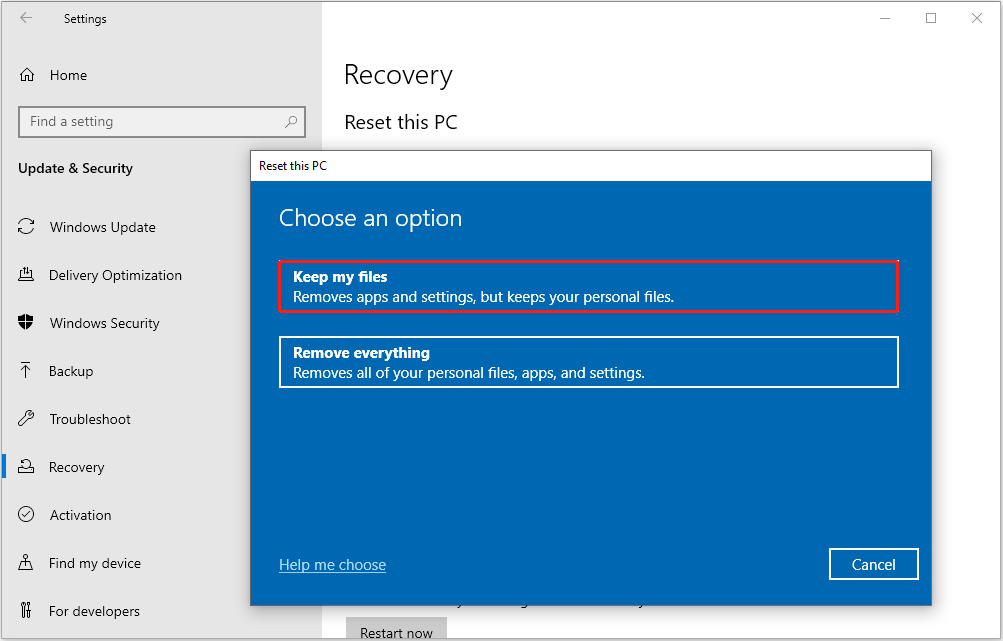Image resolution: width=1003 pixels, height=641 pixels.
Task: Click the back arrow in Settings
Action: tap(26, 18)
